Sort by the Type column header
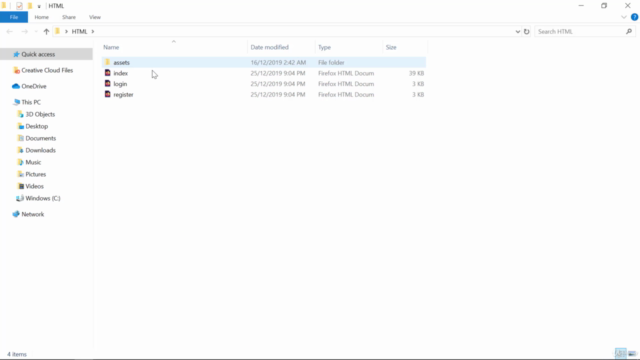 coord(324,47)
